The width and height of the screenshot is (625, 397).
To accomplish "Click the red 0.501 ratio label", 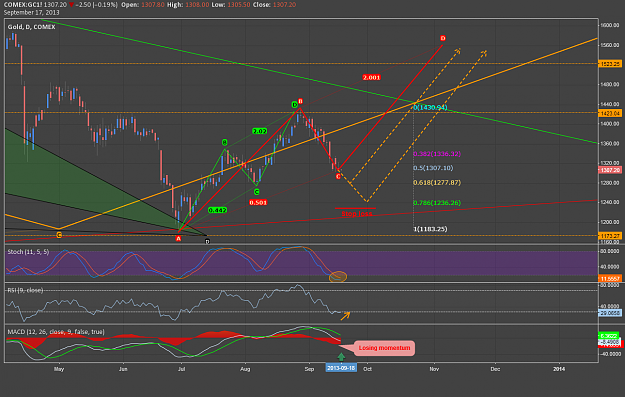I will point(258,202).
